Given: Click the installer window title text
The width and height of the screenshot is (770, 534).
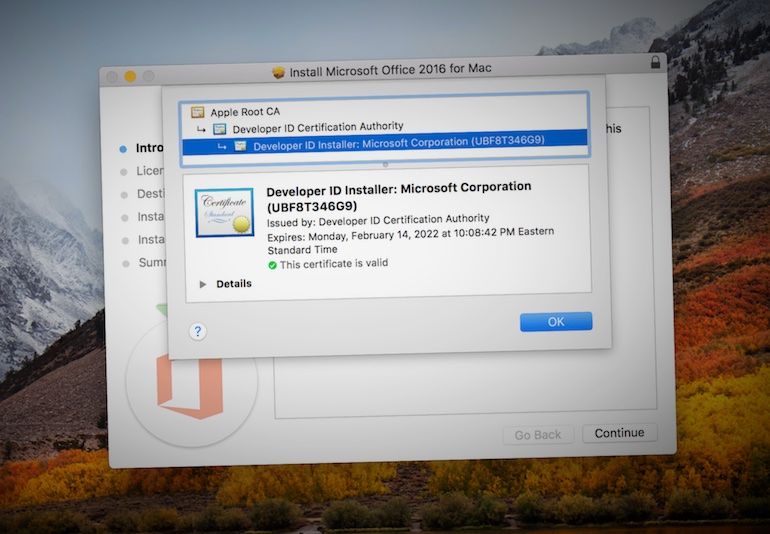Looking at the screenshot, I should pos(390,70).
